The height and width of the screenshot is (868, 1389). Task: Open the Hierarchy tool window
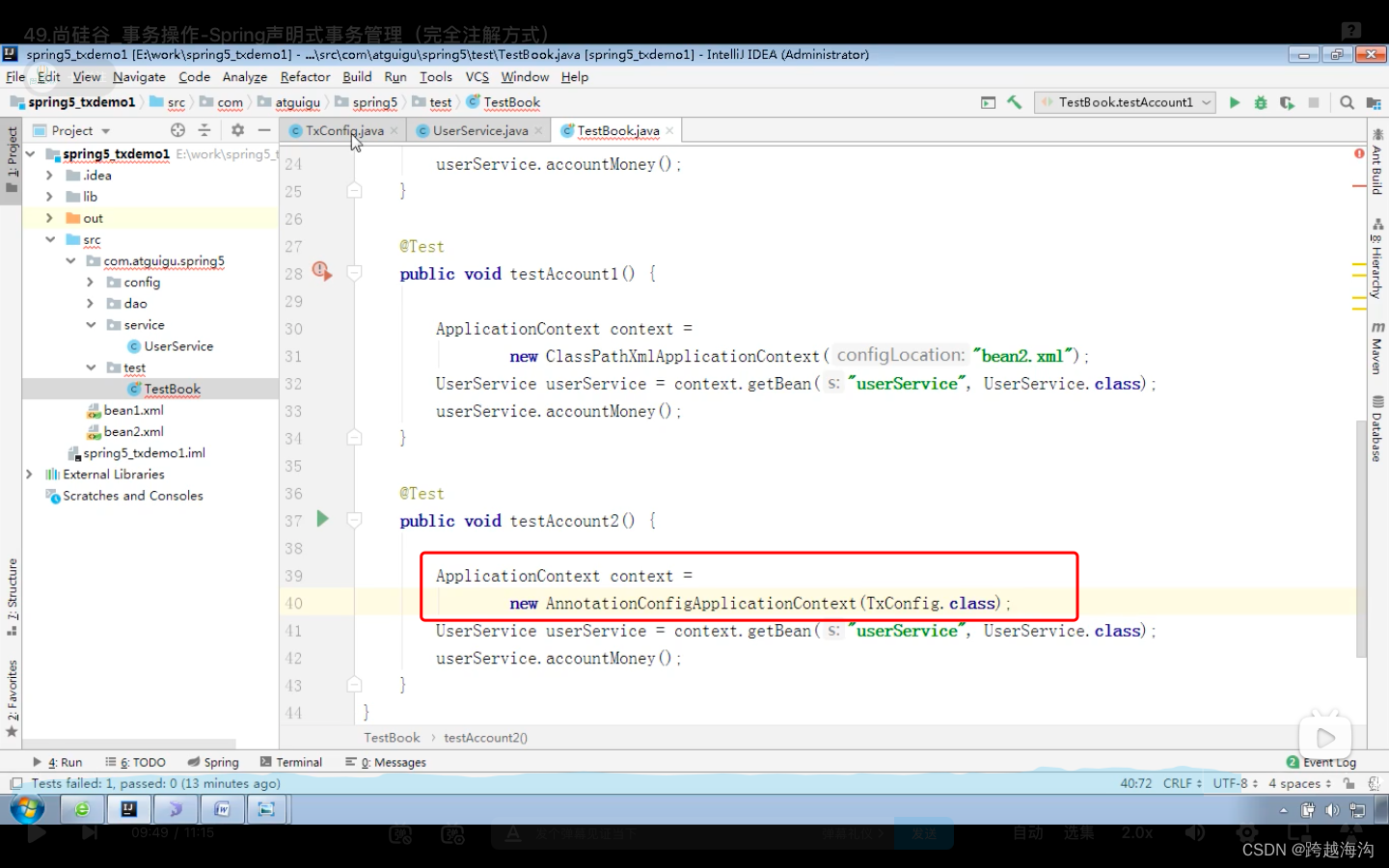coord(1377,259)
